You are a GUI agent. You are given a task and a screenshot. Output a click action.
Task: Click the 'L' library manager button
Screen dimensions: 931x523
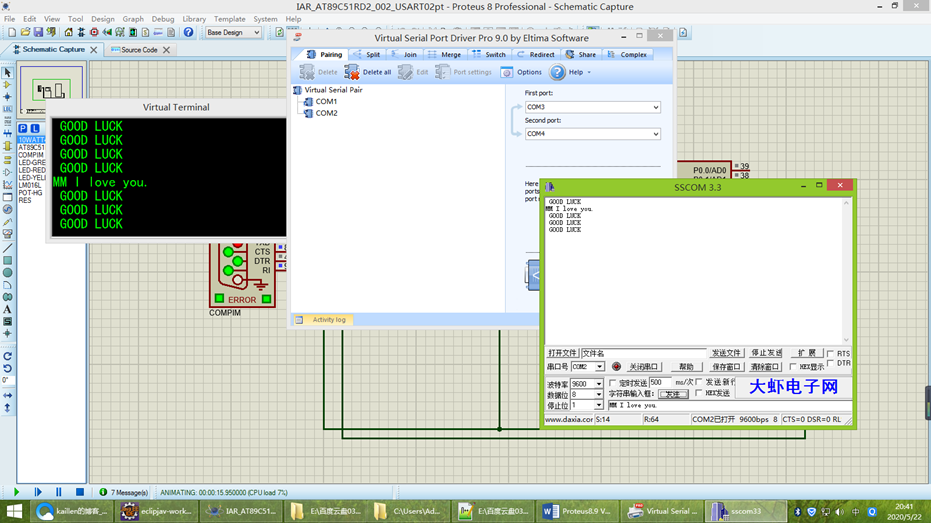[35, 128]
